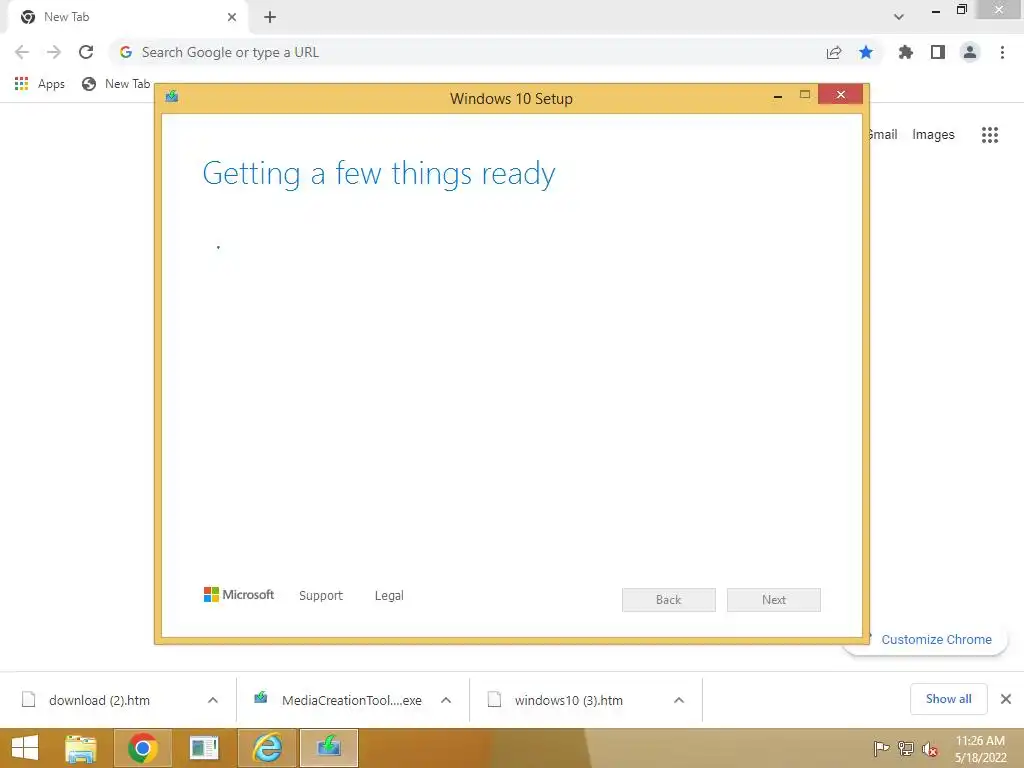
Task: Open Chrome extensions puzzle icon
Action: pyautogui.click(x=905, y=52)
